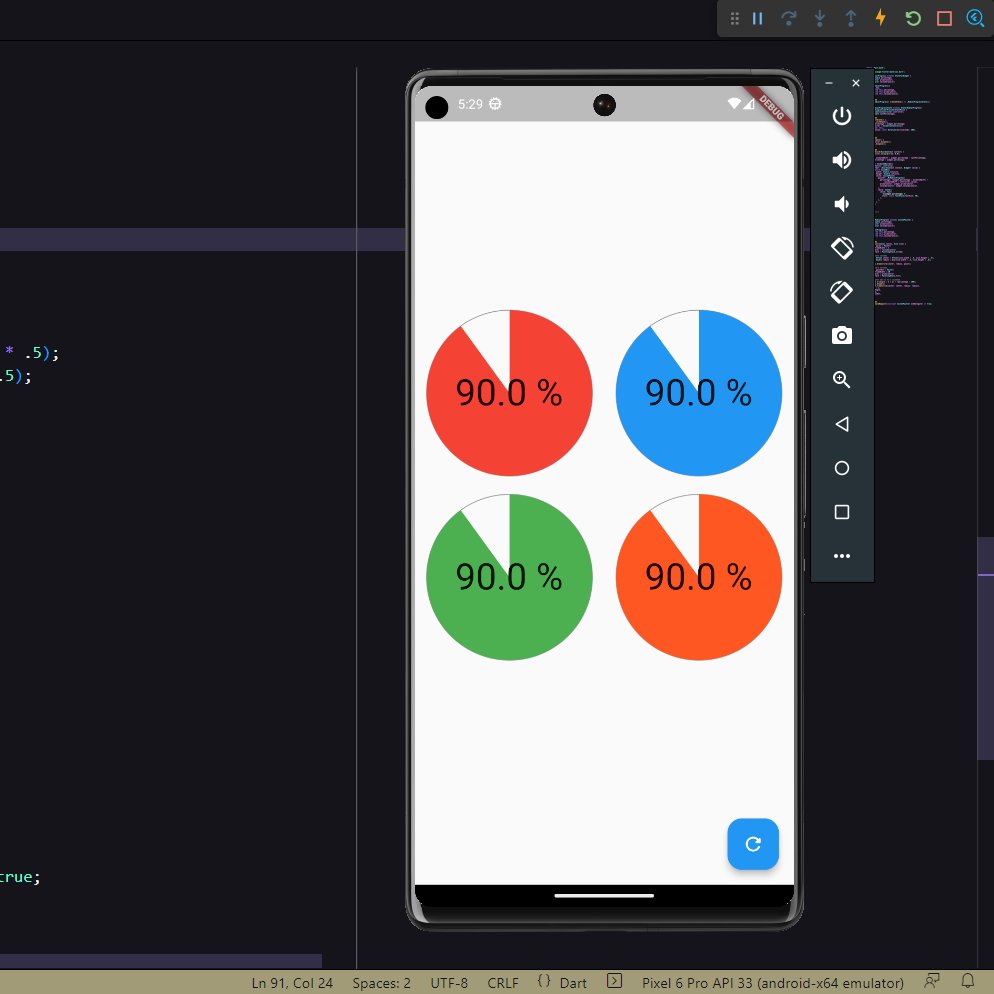Click the boxed arrow icon beside Dart

pyautogui.click(x=614, y=981)
